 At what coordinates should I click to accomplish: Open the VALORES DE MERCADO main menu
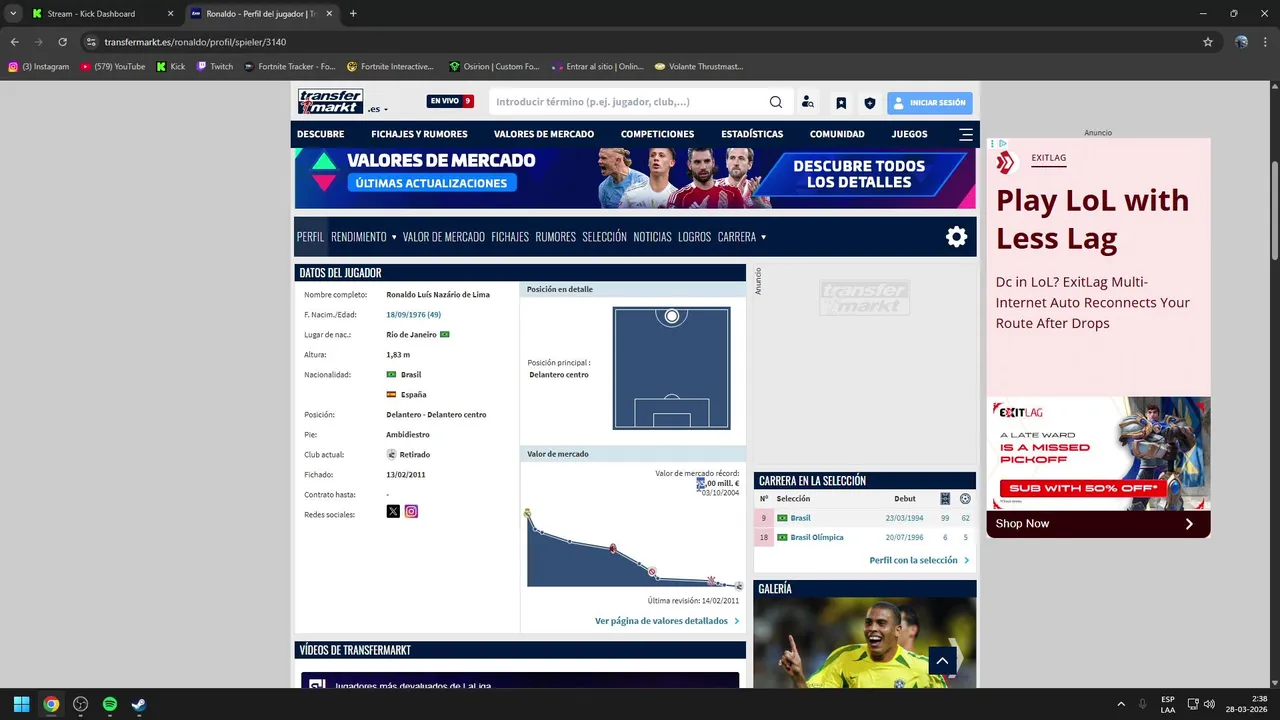pos(544,134)
